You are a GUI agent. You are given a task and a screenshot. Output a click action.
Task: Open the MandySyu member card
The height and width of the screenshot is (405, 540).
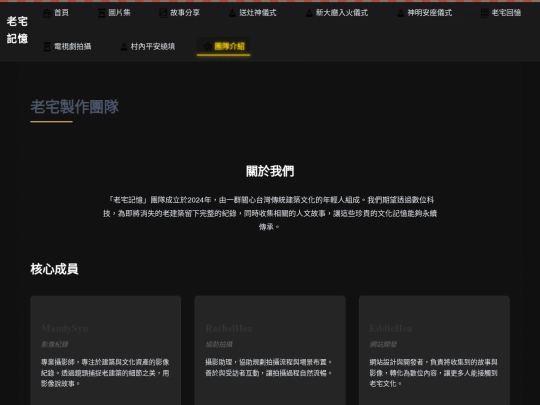click(x=106, y=350)
